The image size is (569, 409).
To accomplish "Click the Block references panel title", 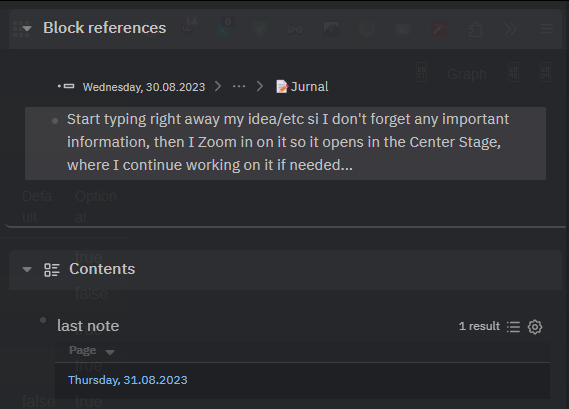I will pyautogui.click(x=105, y=28).
